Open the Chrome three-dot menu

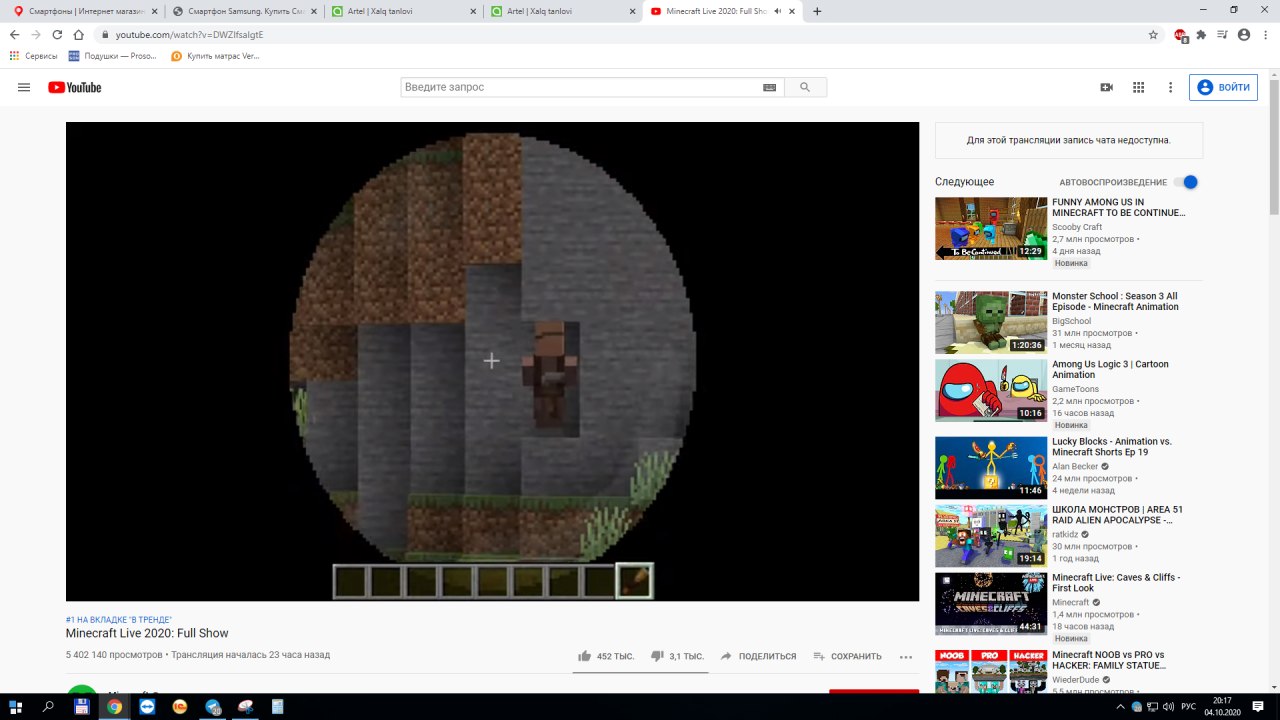1265,34
